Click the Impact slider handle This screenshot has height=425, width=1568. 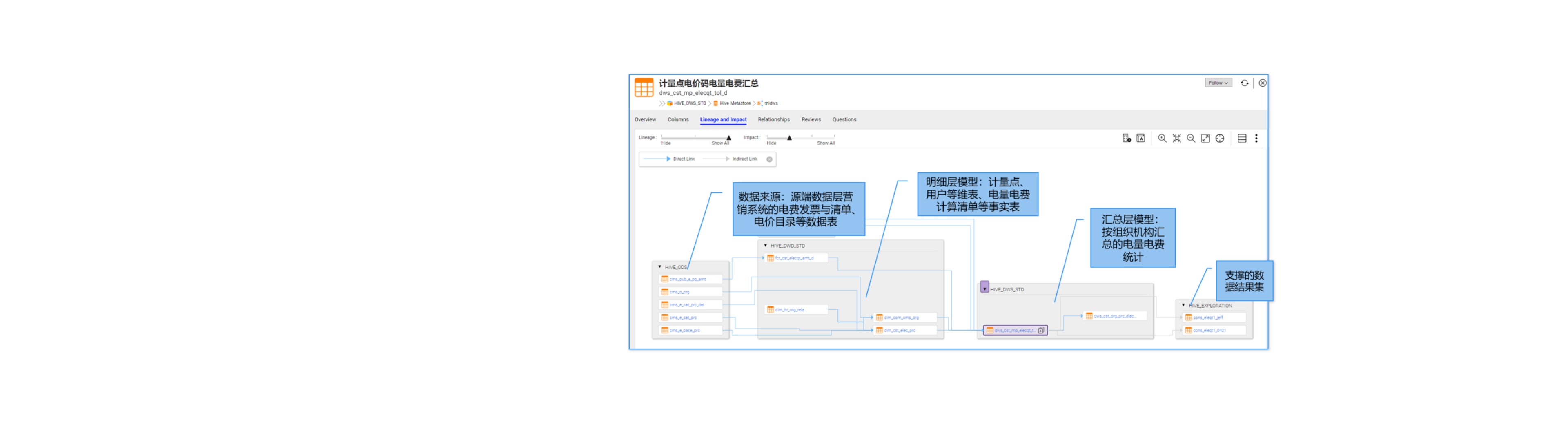click(789, 138)
